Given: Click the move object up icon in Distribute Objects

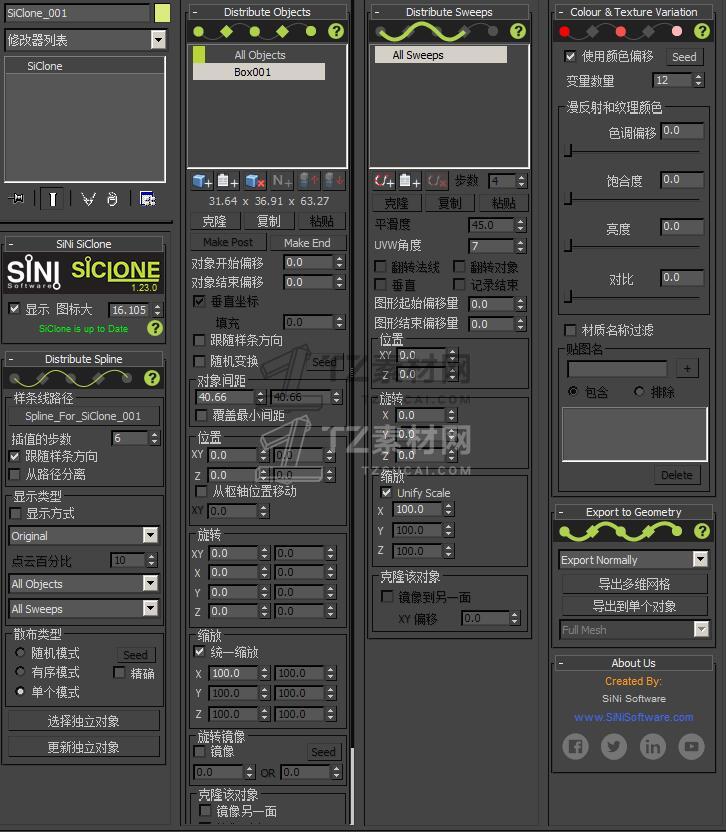Looking at the screenshot, I should pyautogui.click(x=309, y=181).
